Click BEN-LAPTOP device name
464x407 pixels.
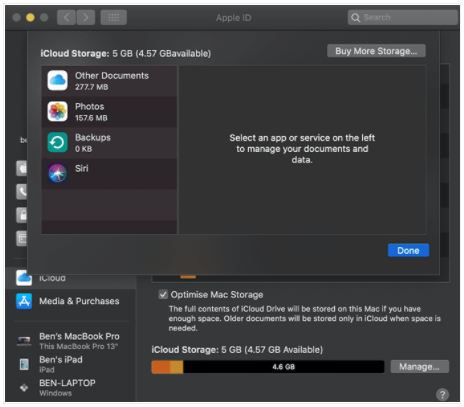tap(67, 383)
